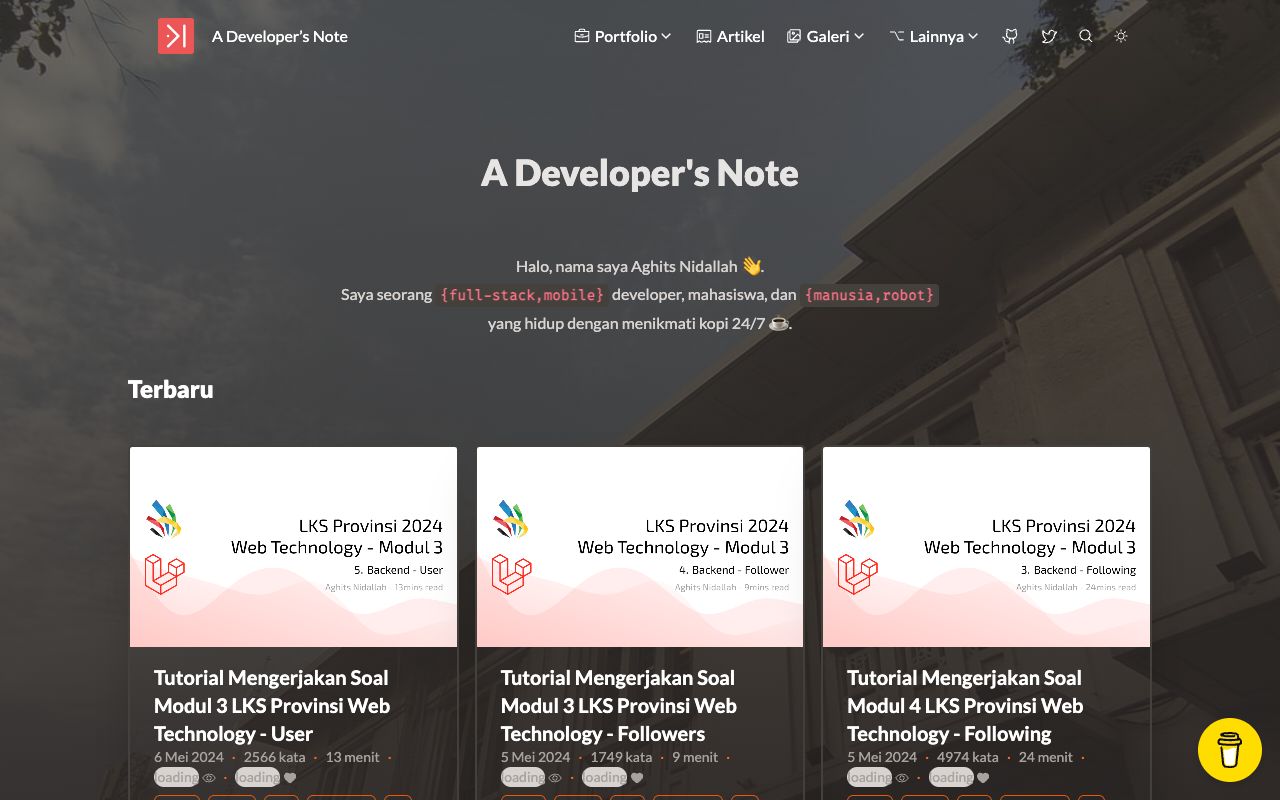This screenshot has height=800, width=1280.
Task: Open the Twitter profile icon
Action: click(x=1048, y=36)
